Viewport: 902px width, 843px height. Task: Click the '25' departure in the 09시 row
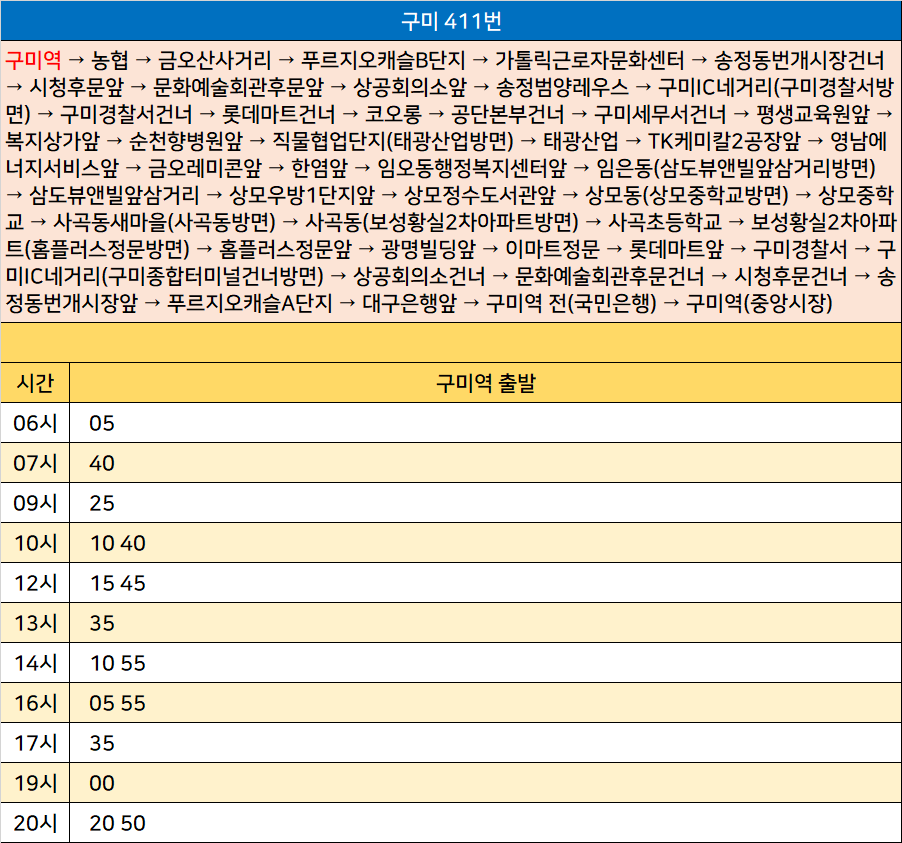tap(102, 503)
